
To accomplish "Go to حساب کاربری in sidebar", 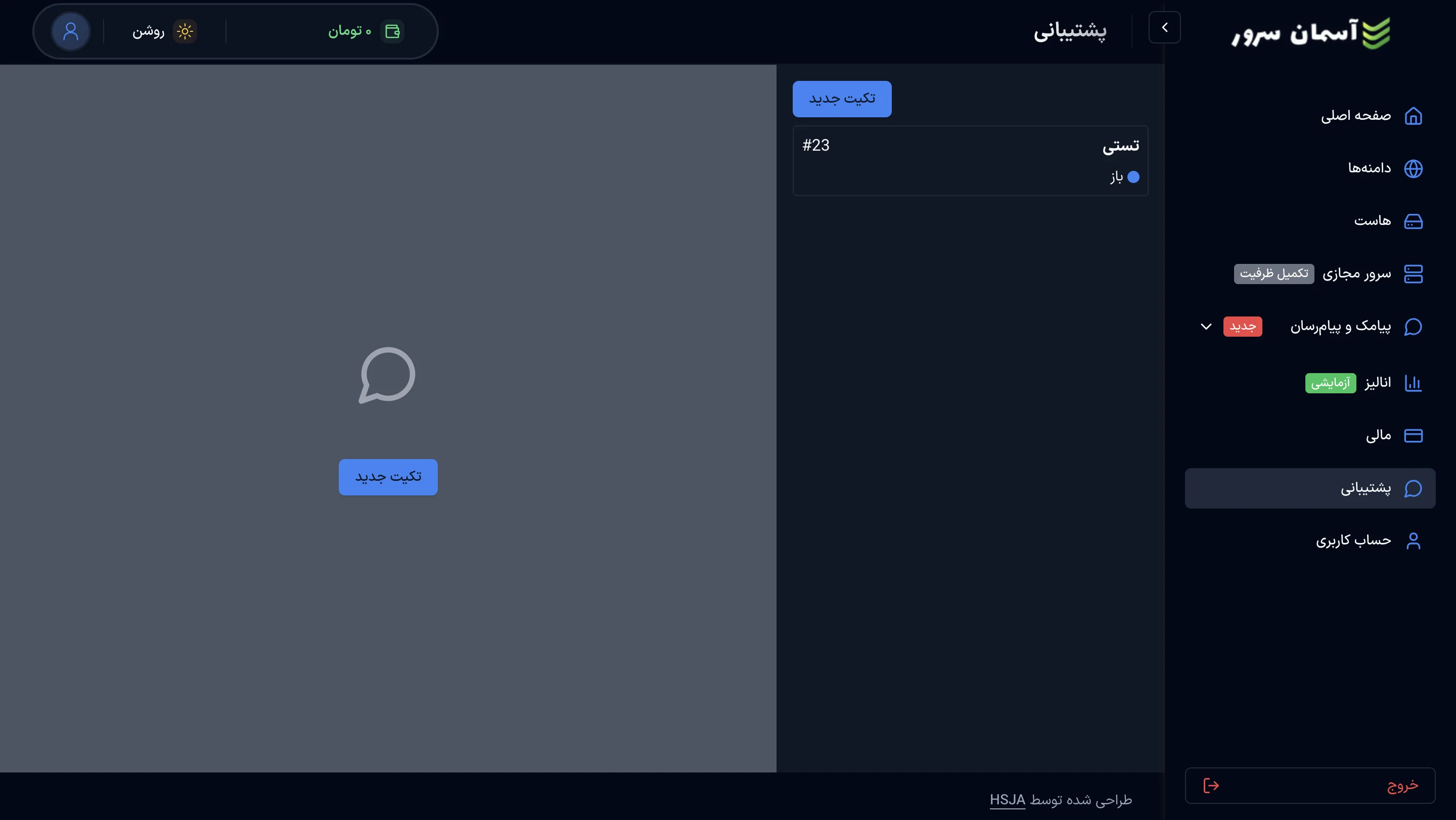I will point(1353,541).
